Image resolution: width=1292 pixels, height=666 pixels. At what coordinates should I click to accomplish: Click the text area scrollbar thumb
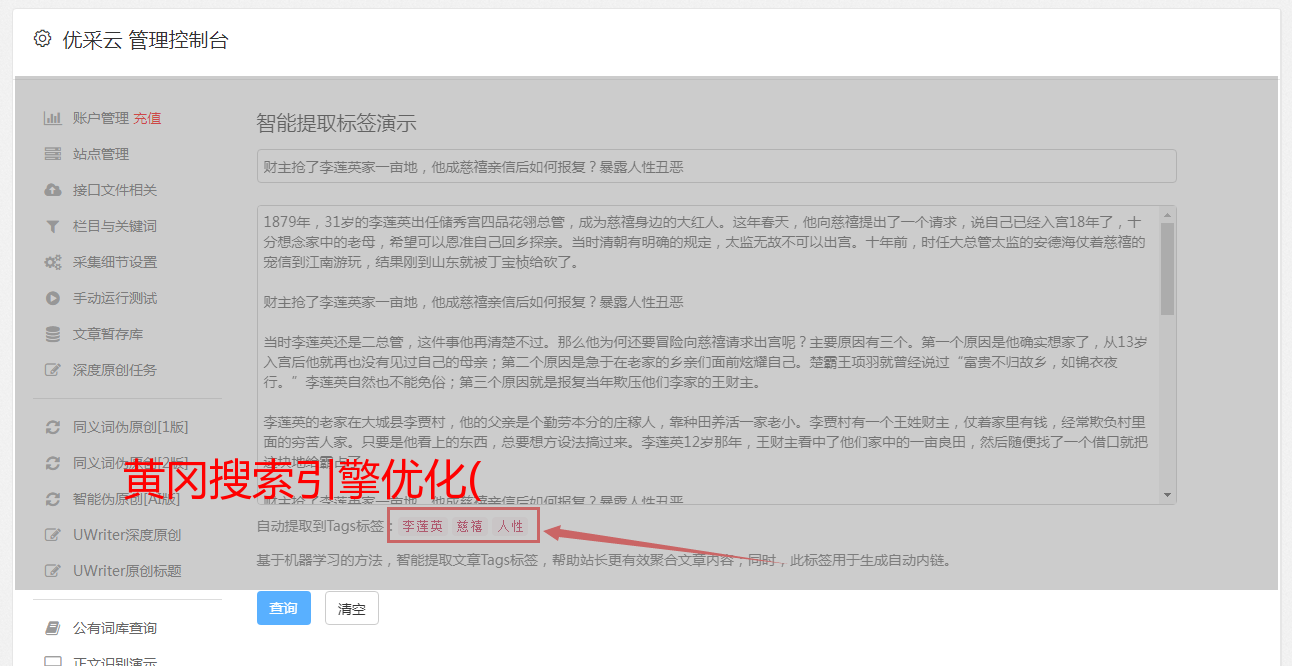[x=1167, y=268]
